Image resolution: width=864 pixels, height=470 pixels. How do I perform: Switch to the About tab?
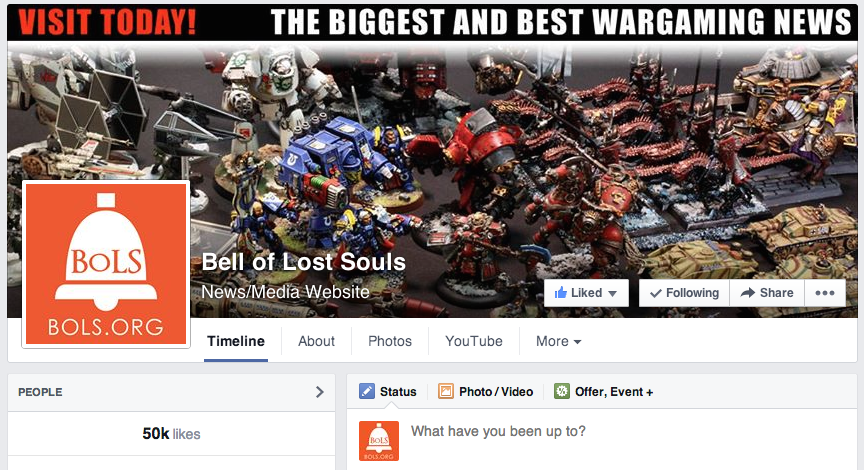[316, 342]
